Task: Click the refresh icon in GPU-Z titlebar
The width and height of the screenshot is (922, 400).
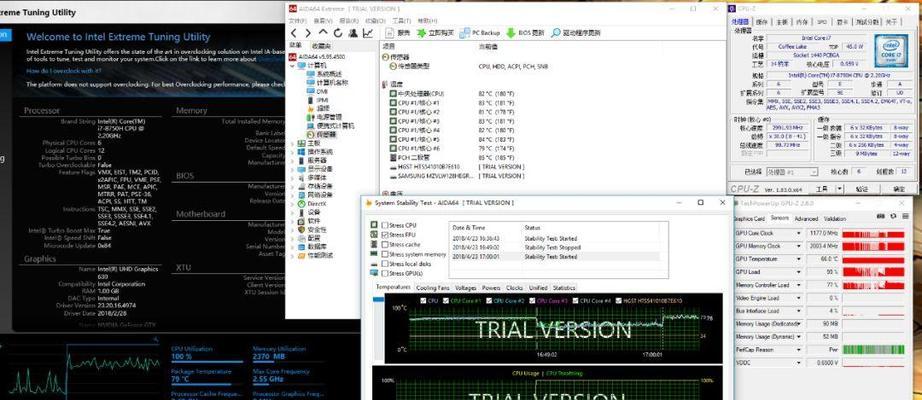Action: coord(893,216)
